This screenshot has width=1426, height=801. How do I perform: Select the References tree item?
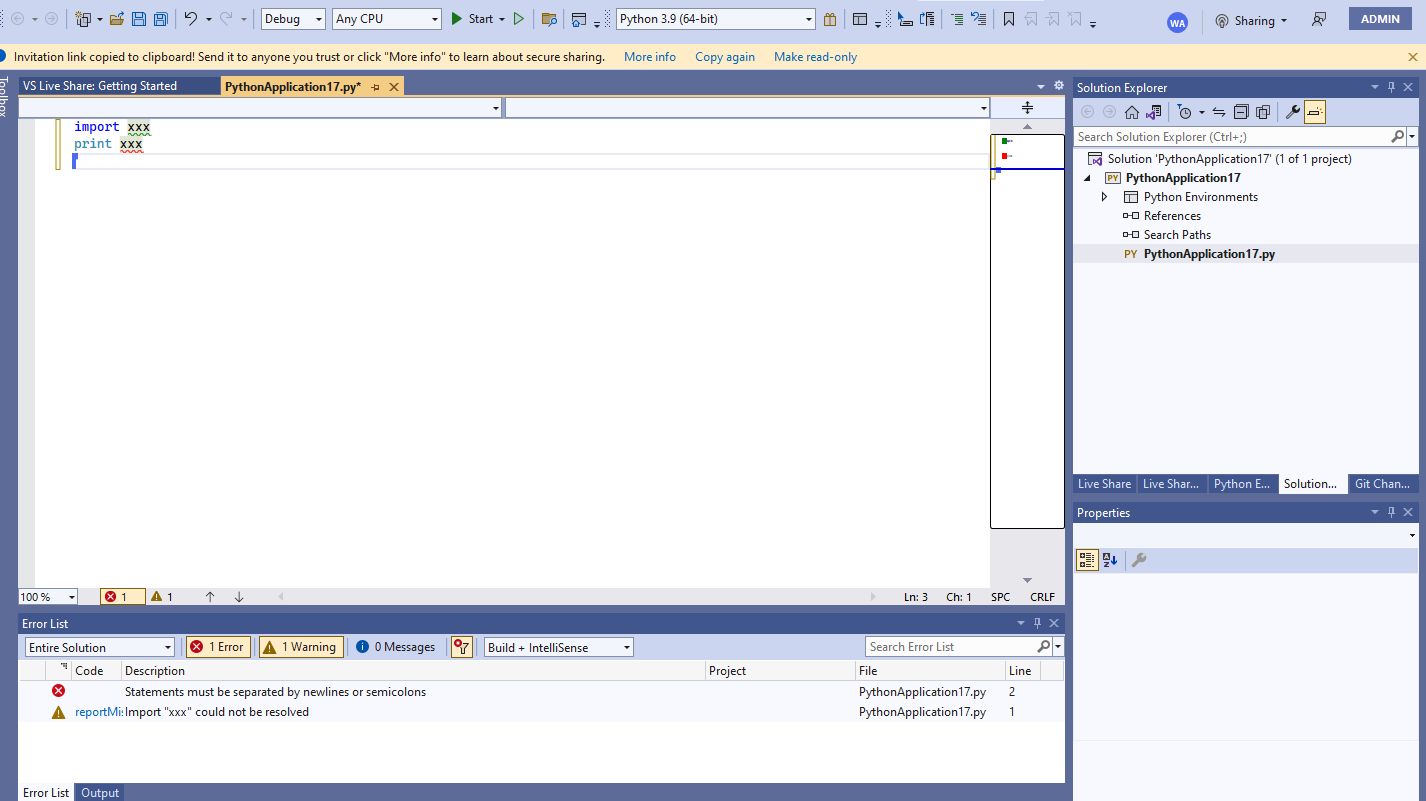click(1172, 216)
